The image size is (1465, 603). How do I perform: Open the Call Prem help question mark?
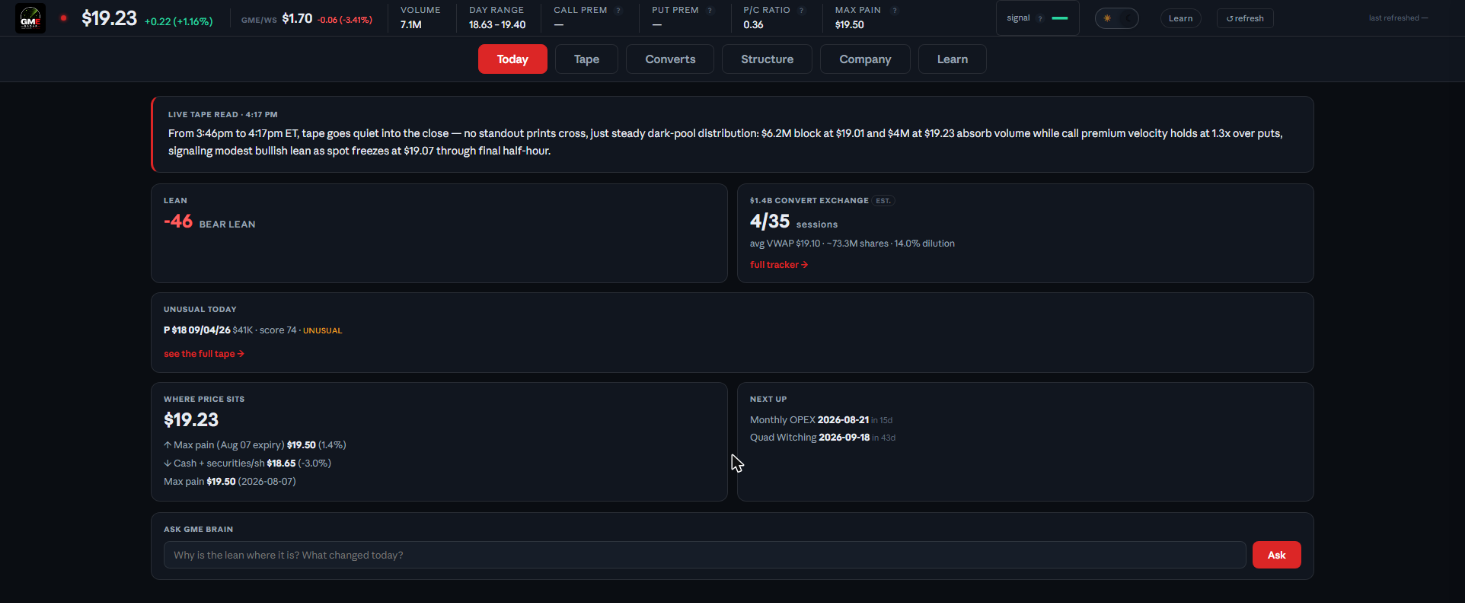pos(619,10)
